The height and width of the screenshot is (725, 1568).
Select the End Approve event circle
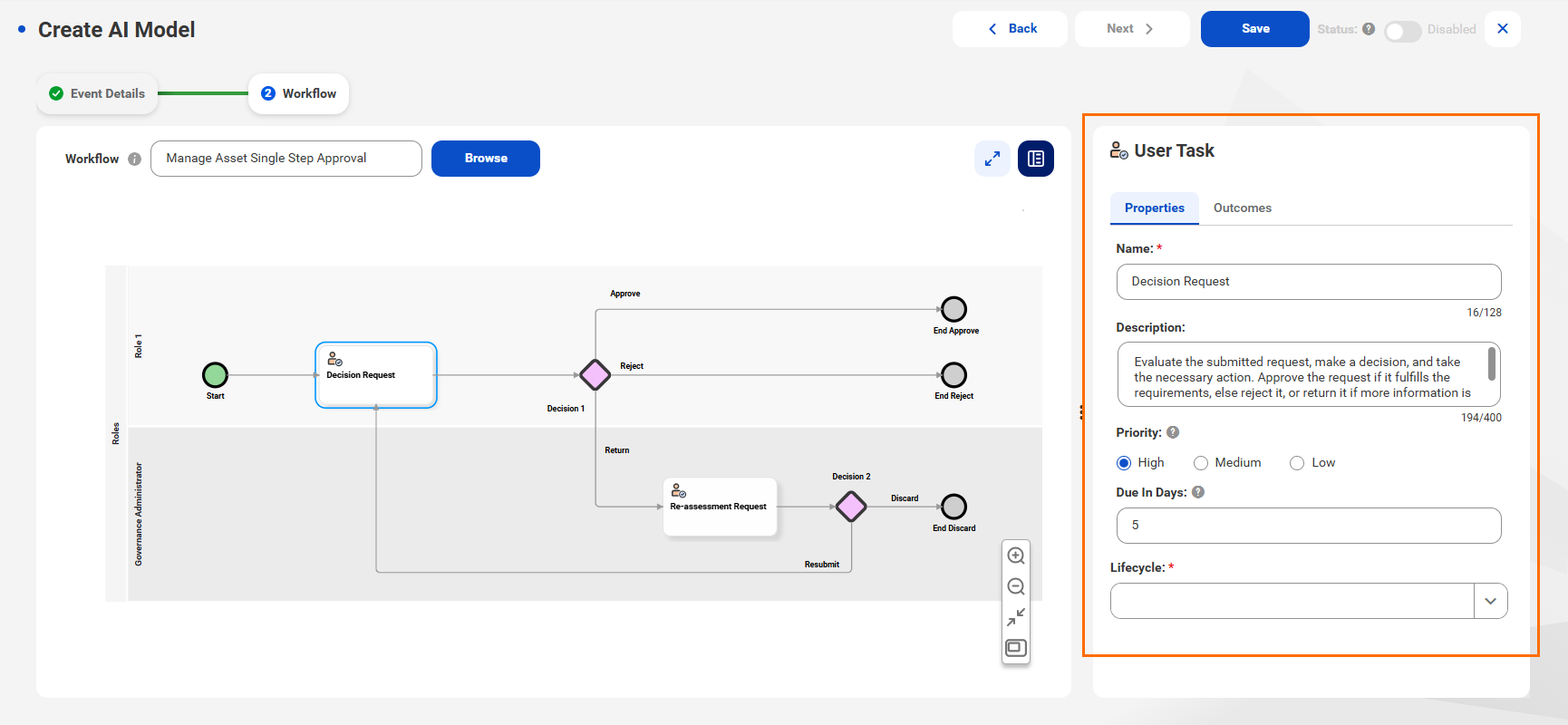953,309
